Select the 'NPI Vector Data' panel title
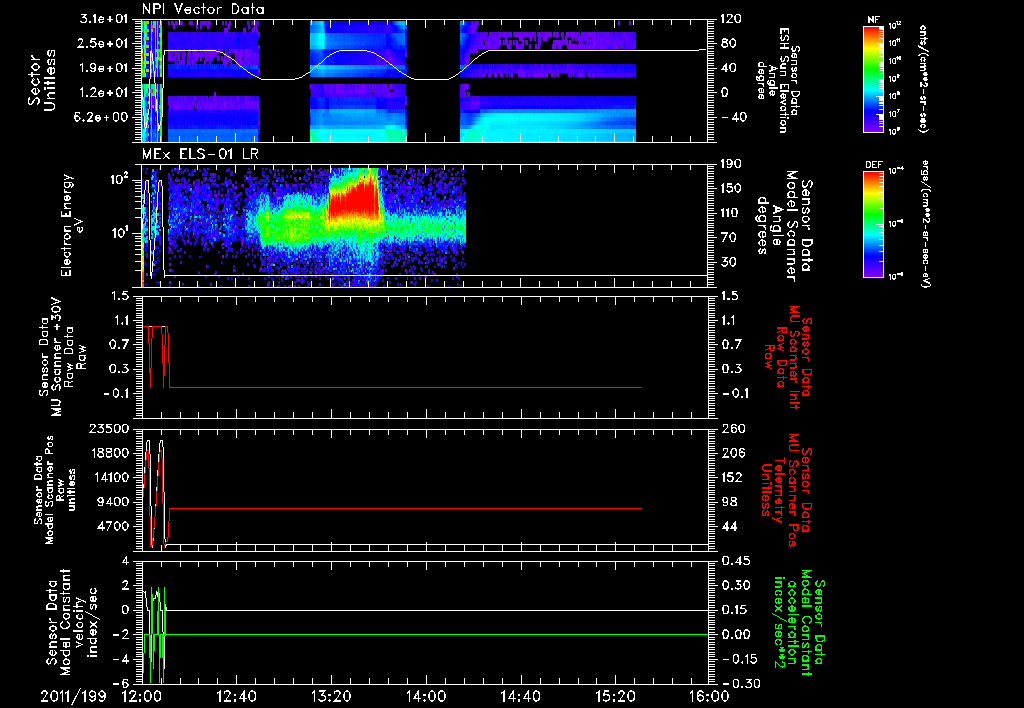Viewport: 1024px width, 708px height. coord(203,9)
